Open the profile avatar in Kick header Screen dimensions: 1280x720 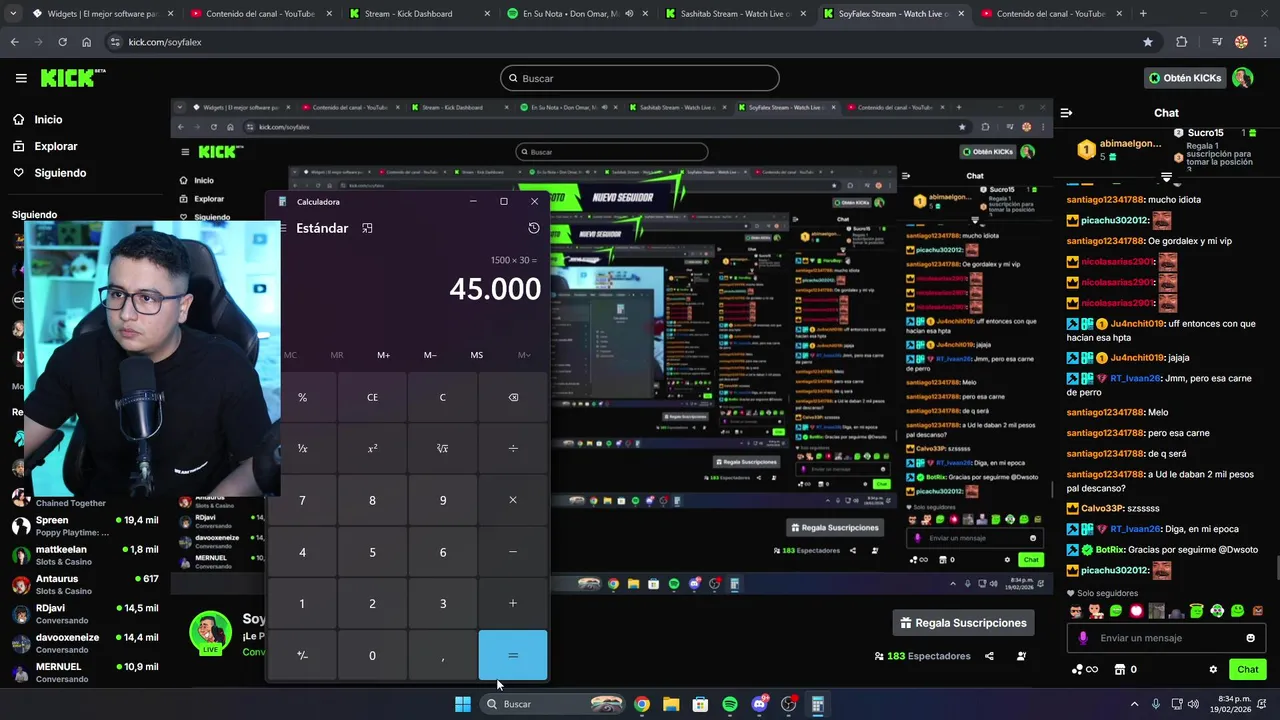tap(1242, 78)
